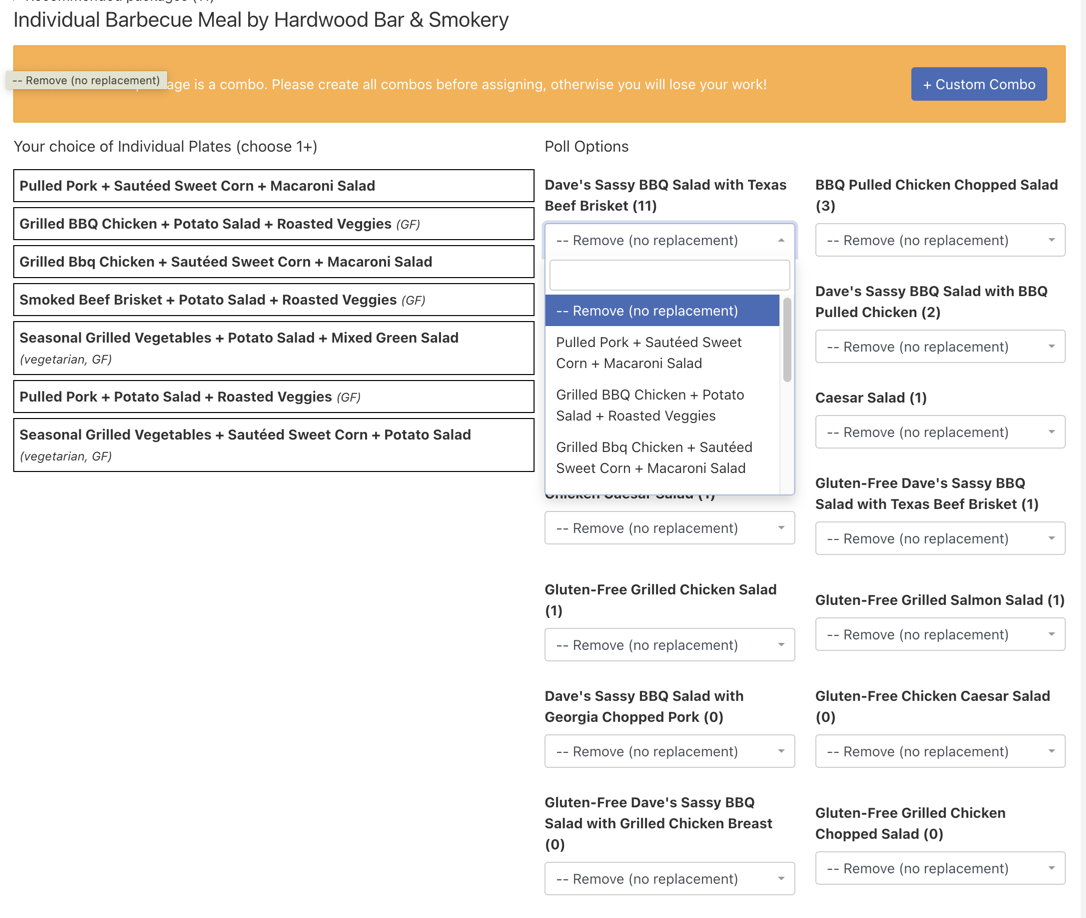Select the vegetarian Seasonal Grilled Vegetables plate
Image resolution: width=1086 pixels, height=918 pixels.
[x=272, y=347]
